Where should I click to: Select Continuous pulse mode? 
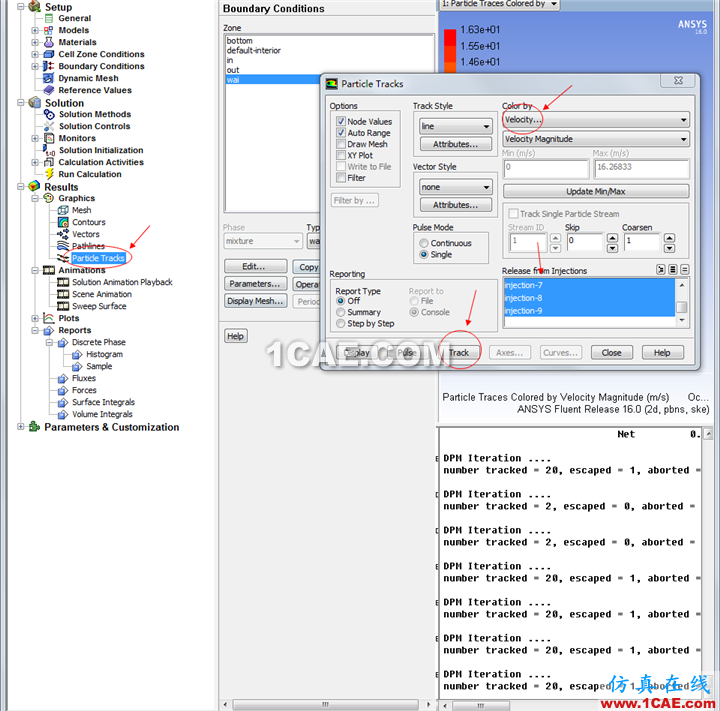[x=423, y=243]
